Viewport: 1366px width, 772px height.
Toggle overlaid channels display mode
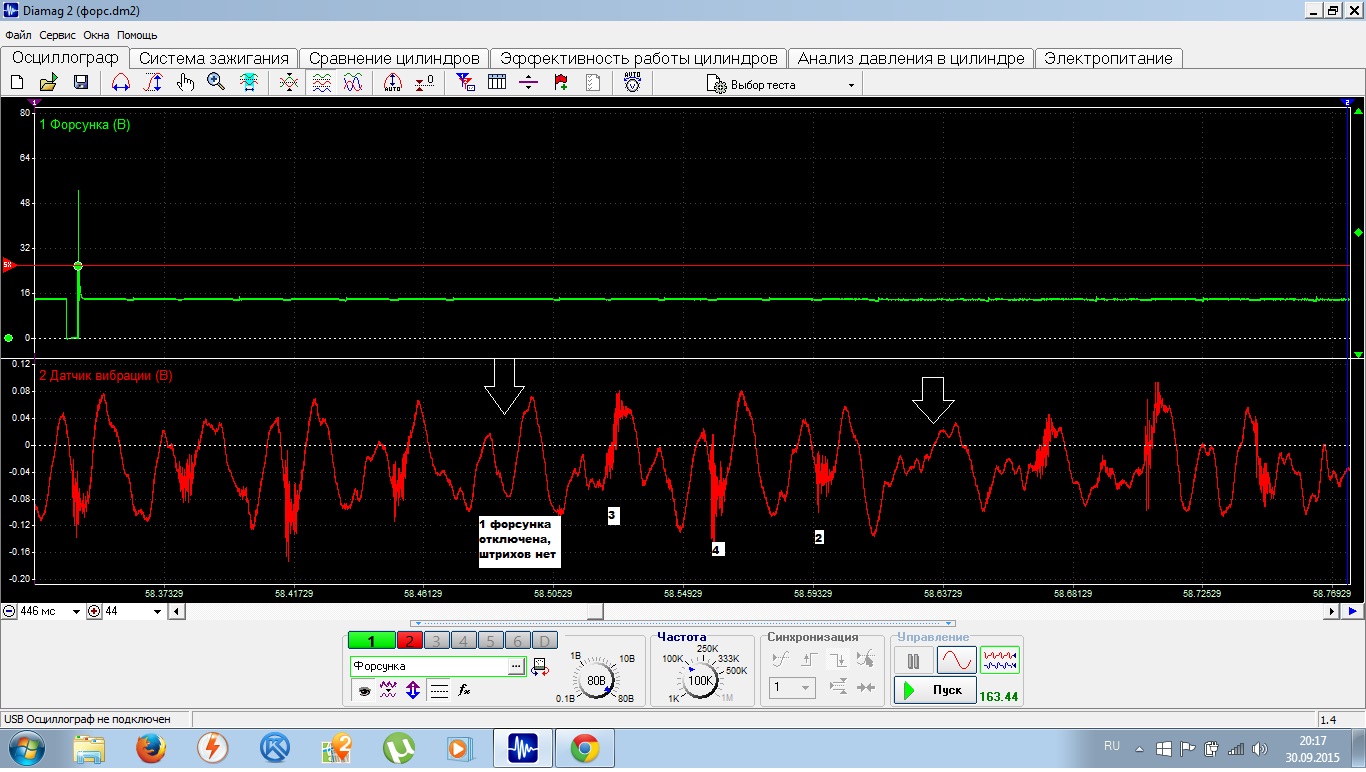point(353,82)
